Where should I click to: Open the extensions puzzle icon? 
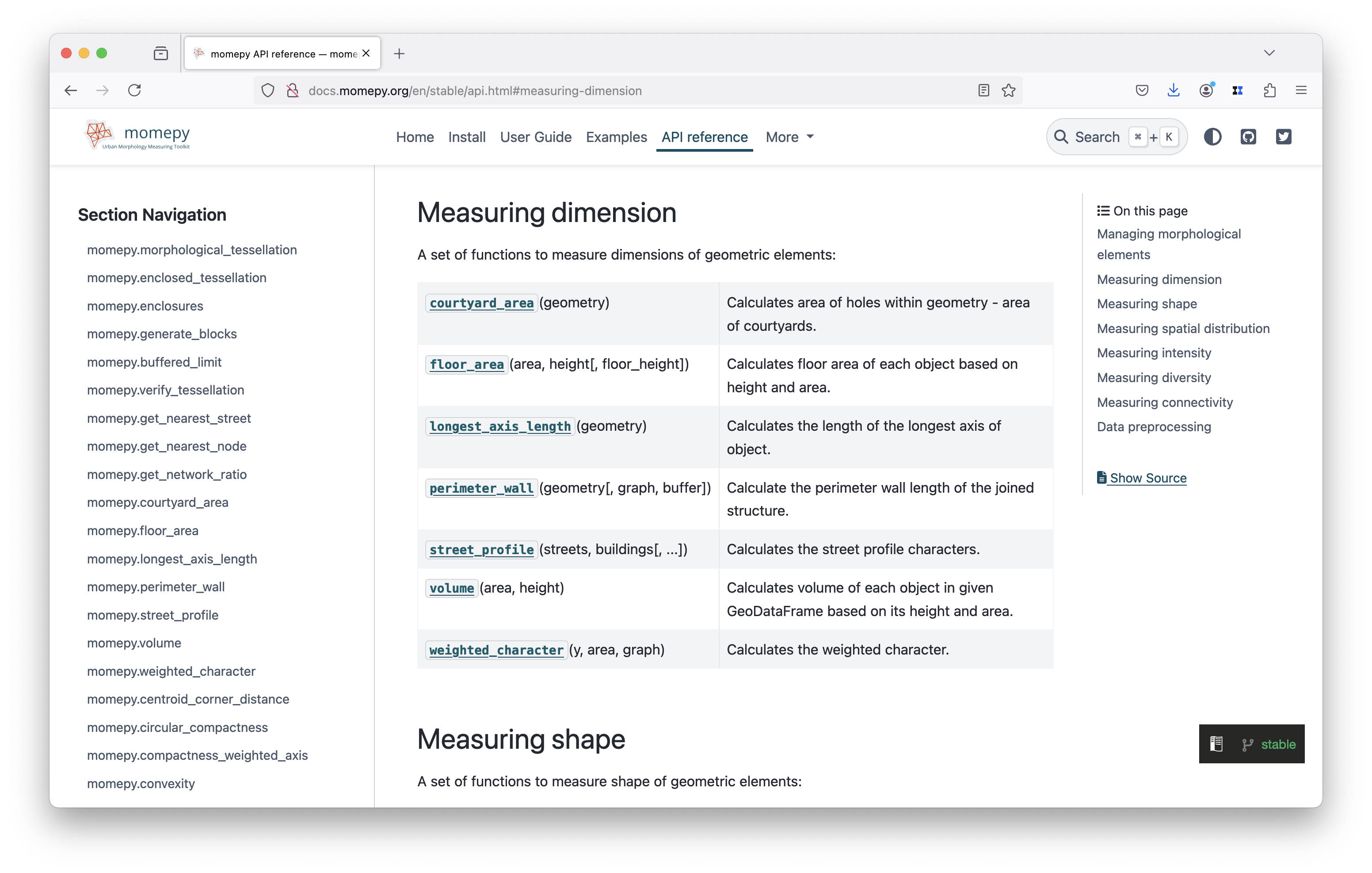coord(1269,90)
